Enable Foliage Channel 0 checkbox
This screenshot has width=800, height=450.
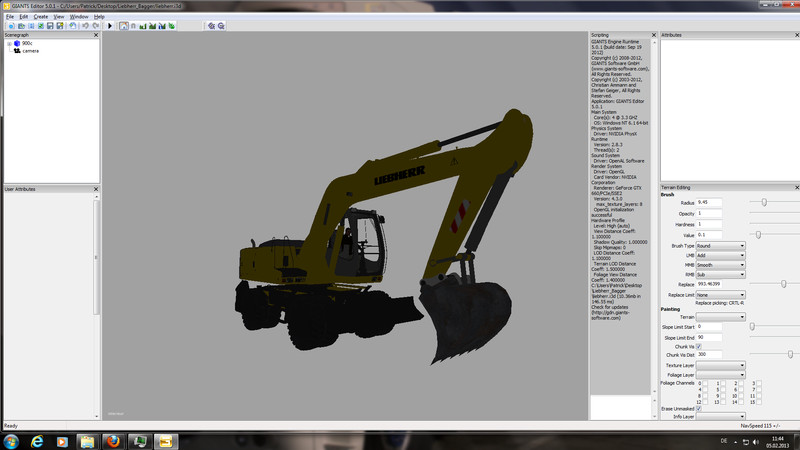(705, 383)
